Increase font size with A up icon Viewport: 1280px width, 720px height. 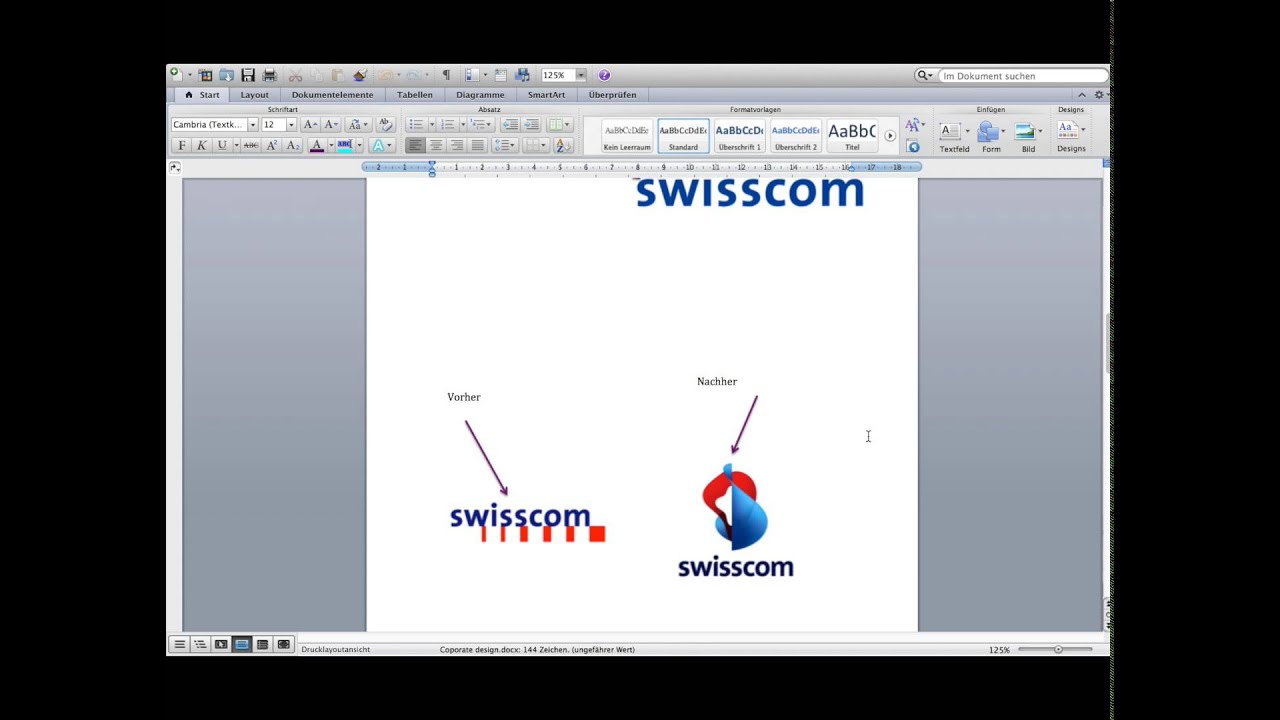click(310, 125)
